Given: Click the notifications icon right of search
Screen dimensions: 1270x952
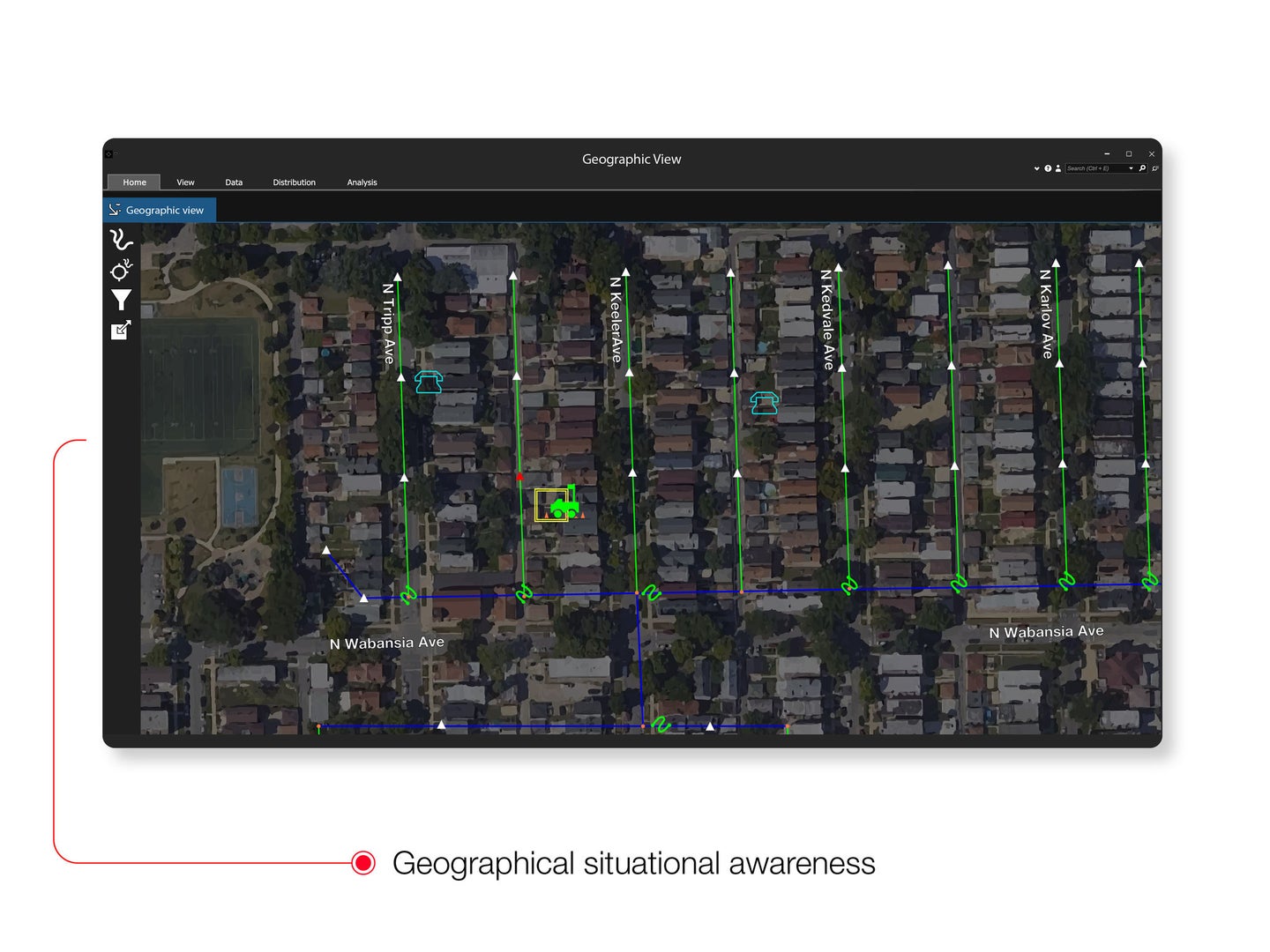Looking at the screenshot, I should click(1154, 168).
